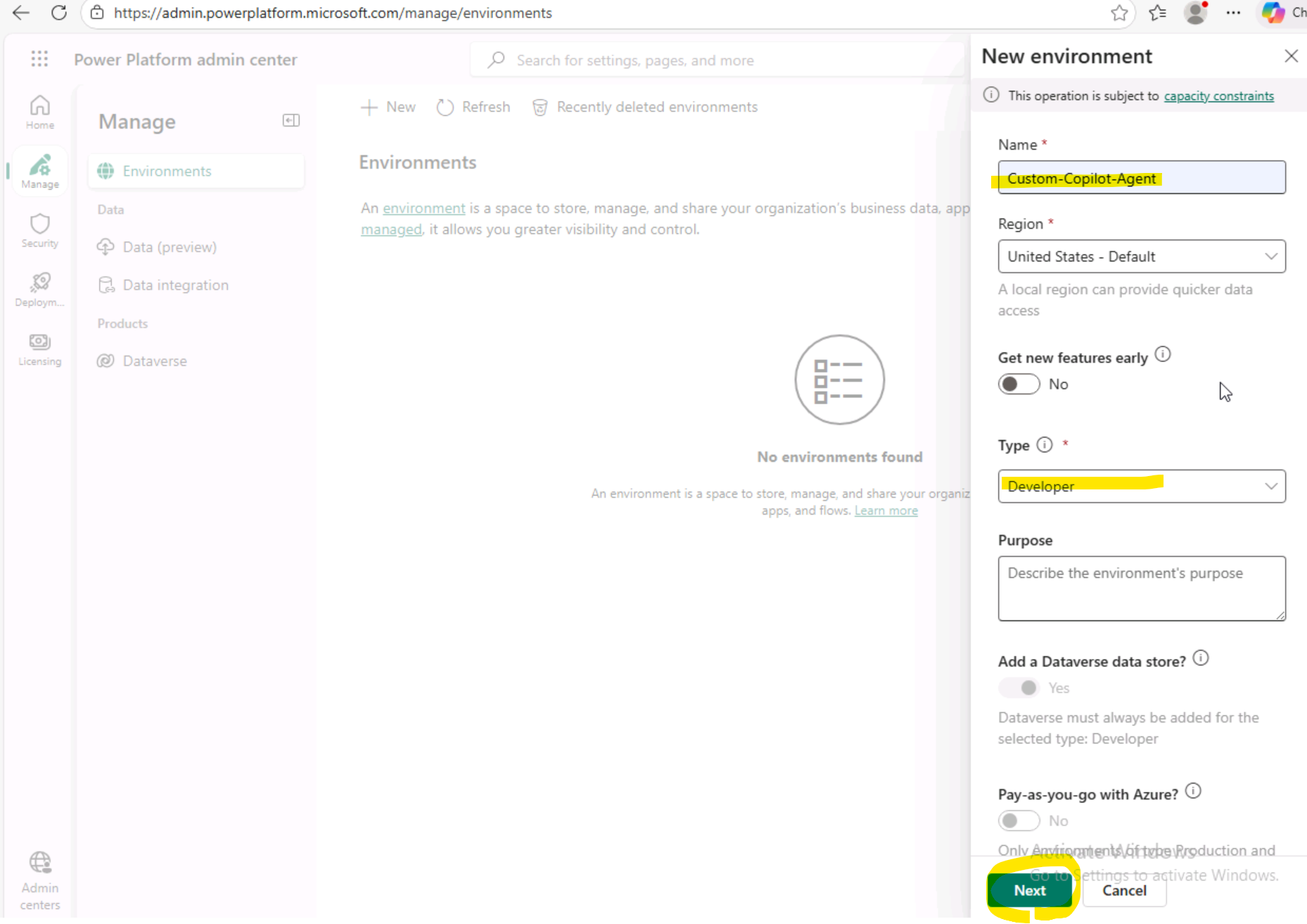Click the Purpose description text box
Viewport: 1307px width, 924px height.
(1141, 589)
